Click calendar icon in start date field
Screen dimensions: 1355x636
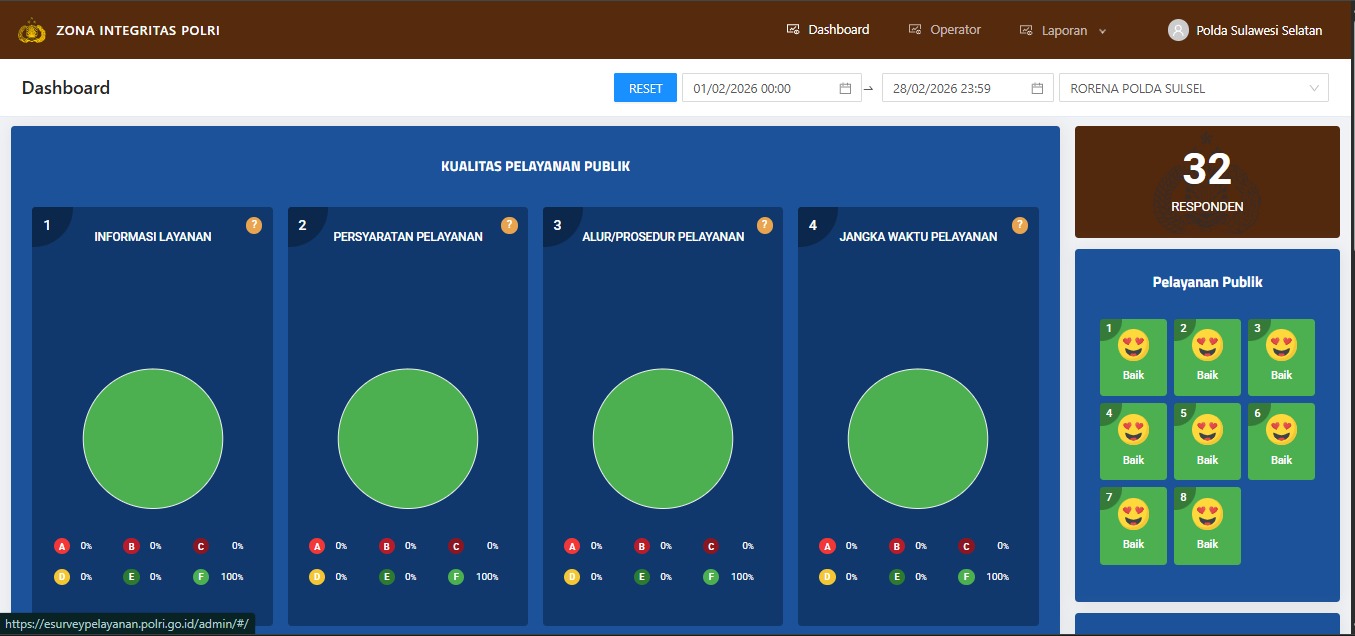click(x=845, y=88)
